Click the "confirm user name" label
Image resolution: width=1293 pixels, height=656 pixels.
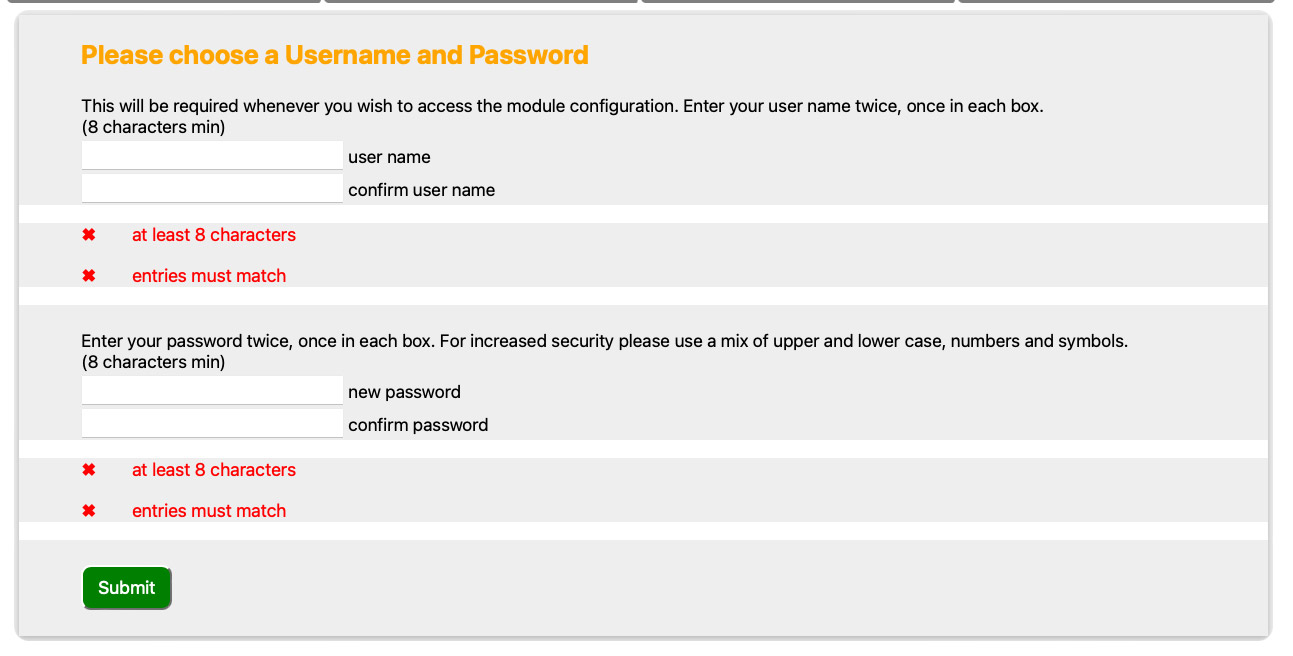(421, 190)
